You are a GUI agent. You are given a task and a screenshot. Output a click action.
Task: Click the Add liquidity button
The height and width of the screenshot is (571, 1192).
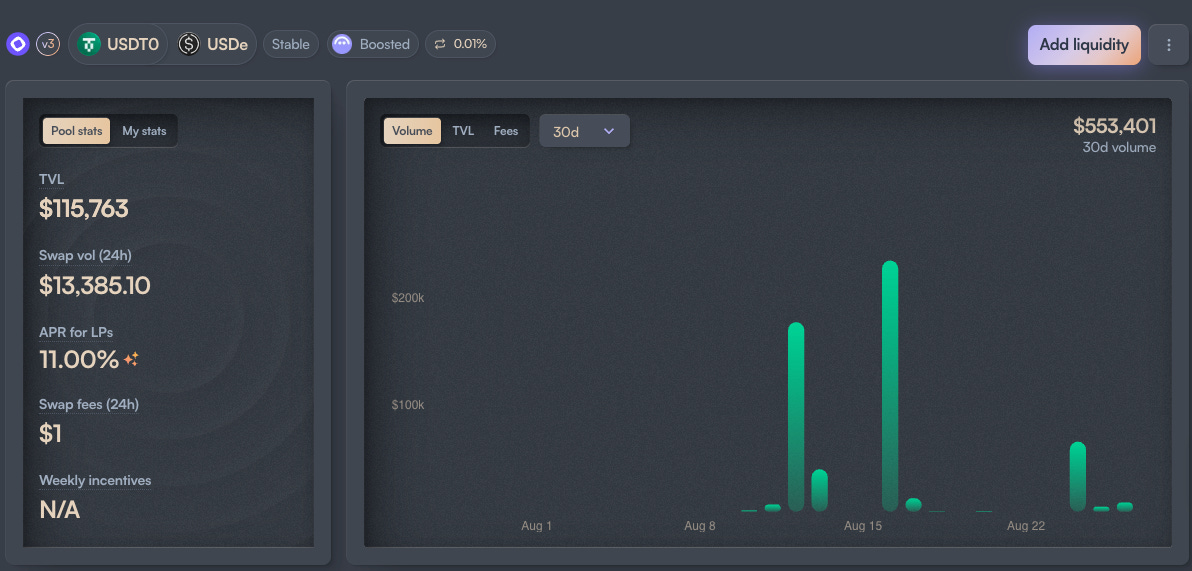[1084, 45]
